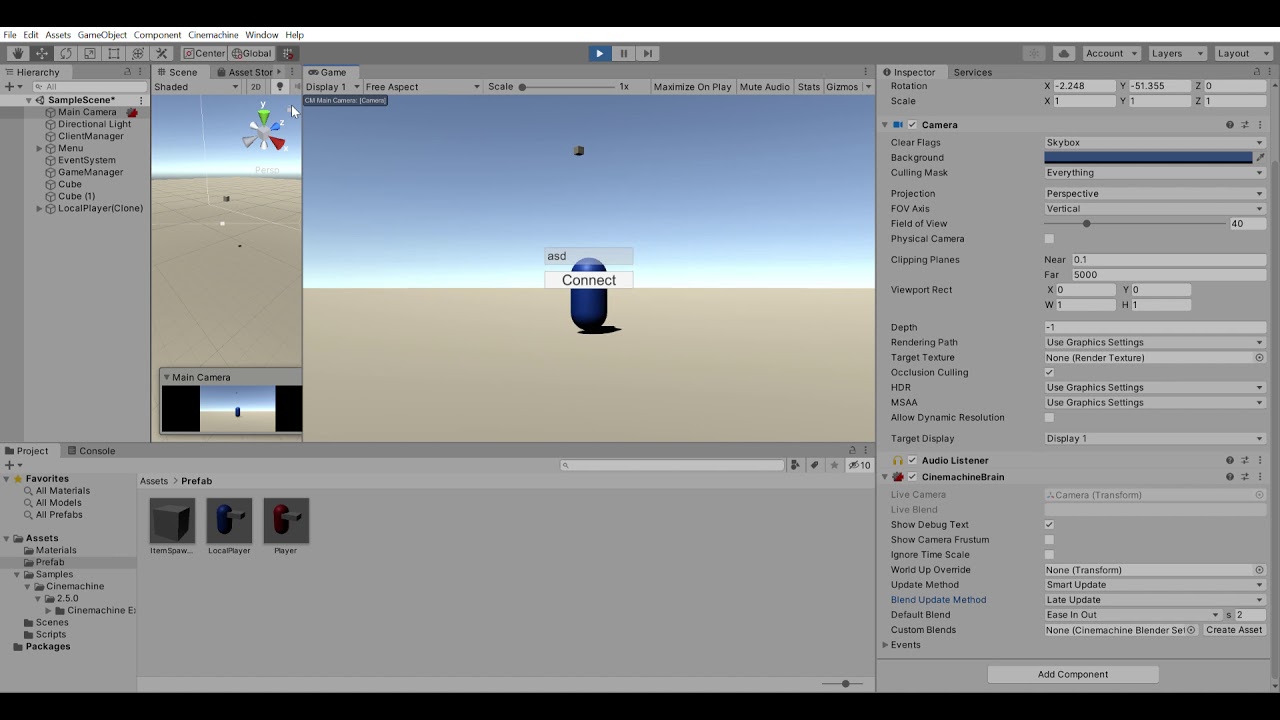Enable the Physical Camera checkbox

point(1049,238)
